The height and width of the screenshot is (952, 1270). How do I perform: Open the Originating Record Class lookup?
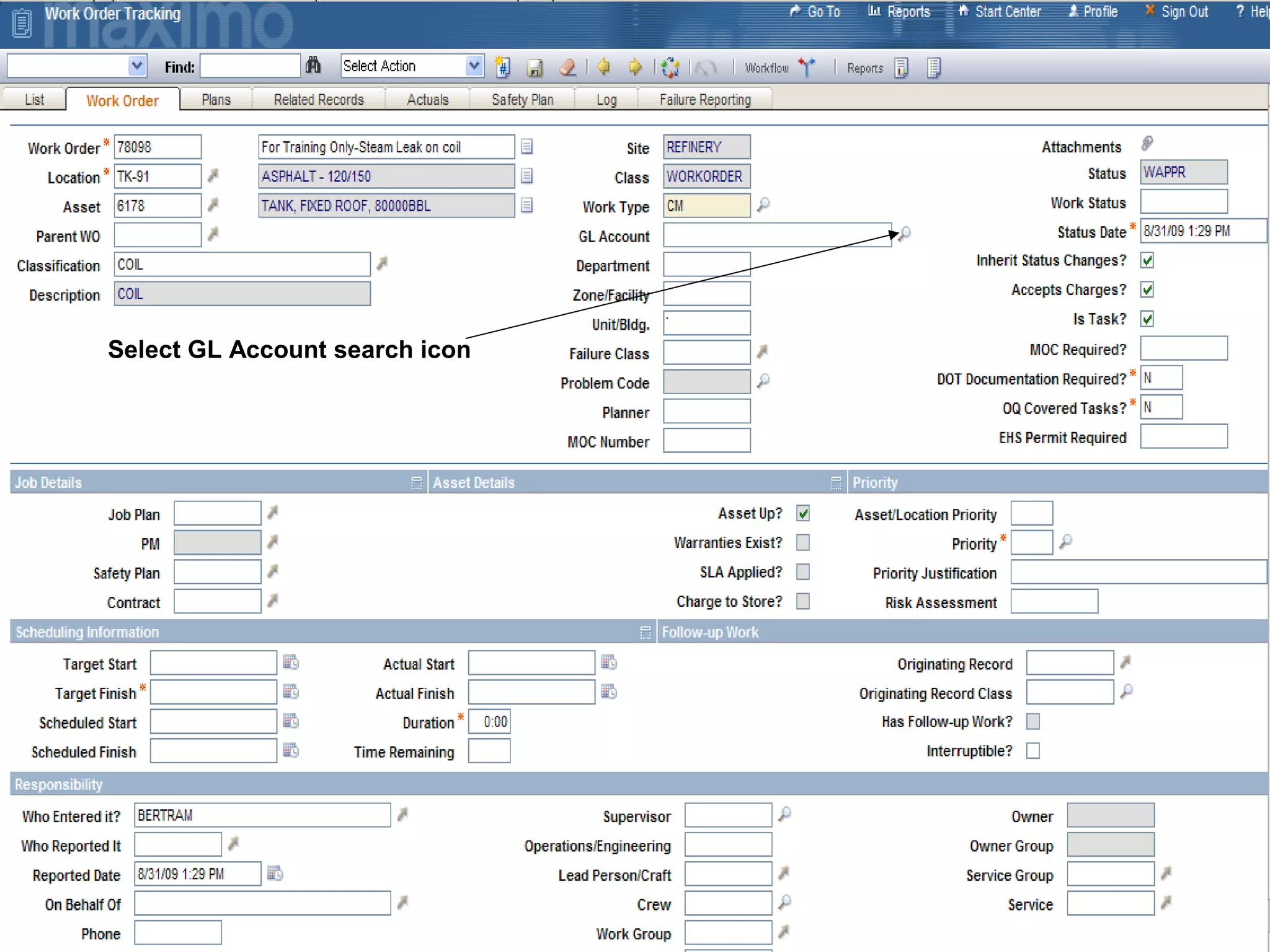click(1127, 690)
